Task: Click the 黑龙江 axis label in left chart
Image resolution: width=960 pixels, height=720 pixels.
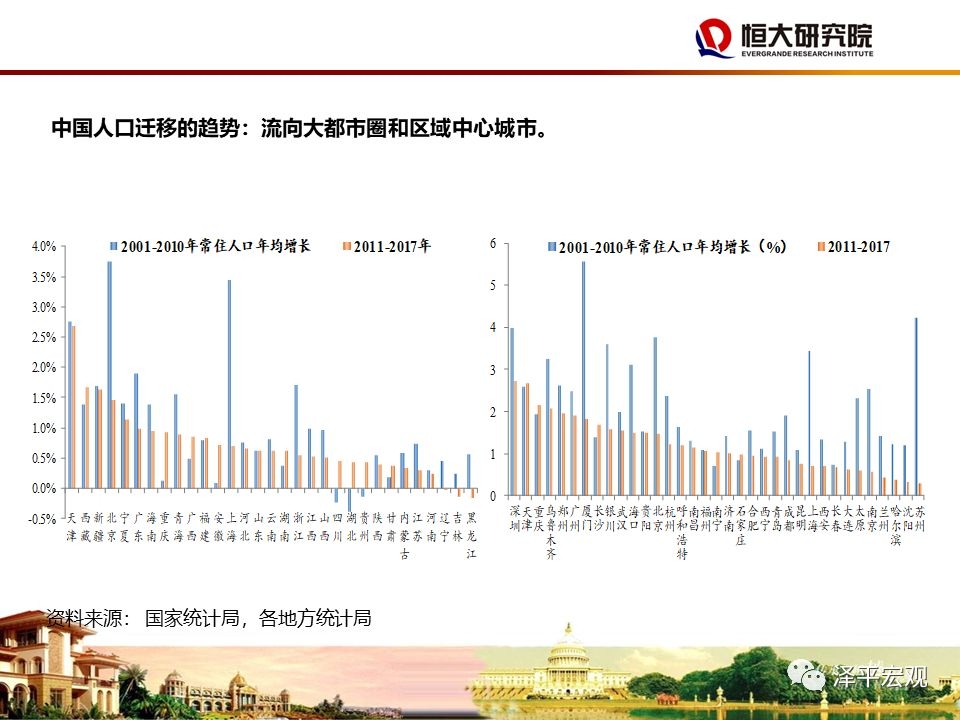Action: [471, 535]
